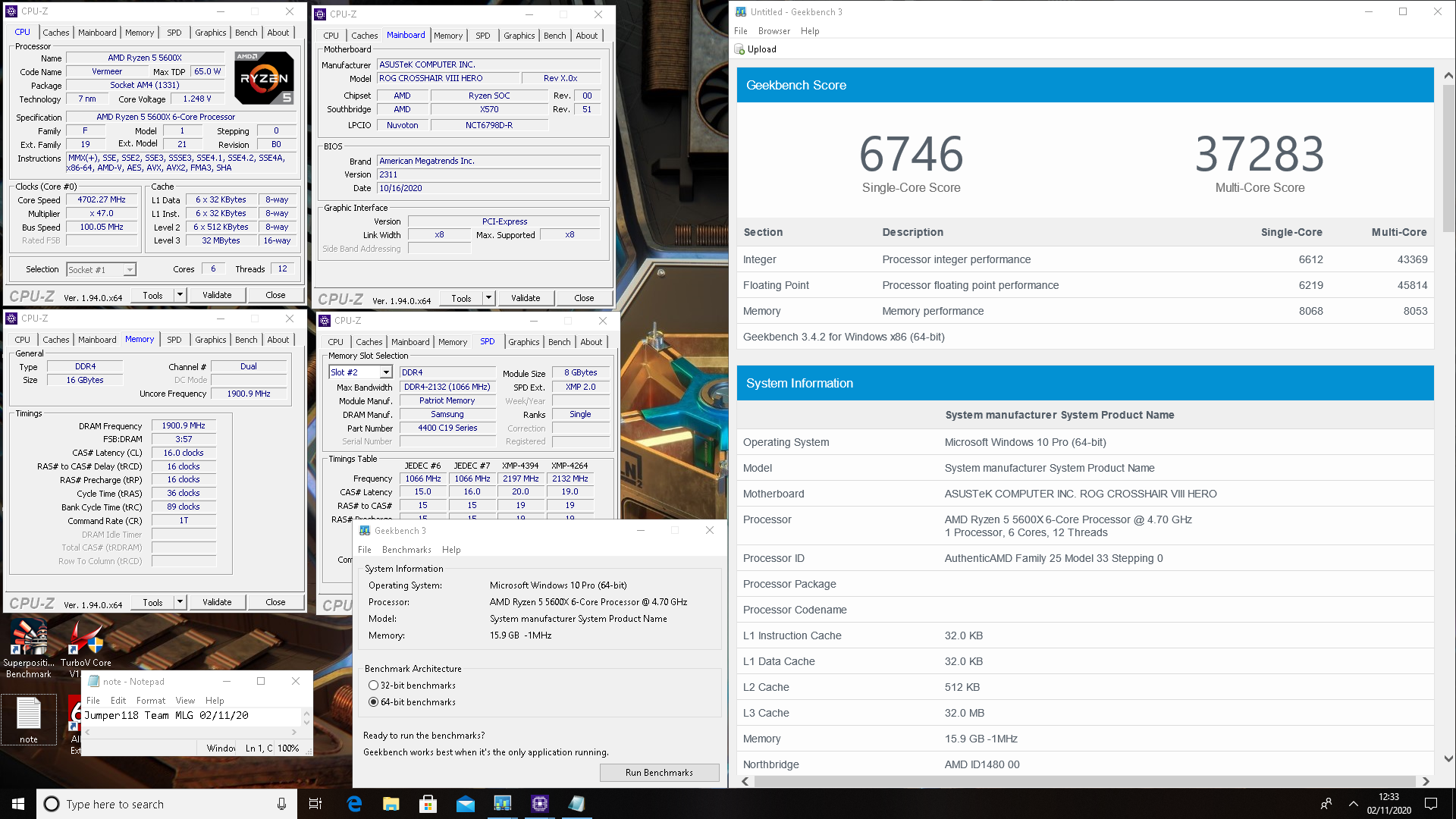Click the Ryzen 5 logo in CPU-Z

coord(264,78)
